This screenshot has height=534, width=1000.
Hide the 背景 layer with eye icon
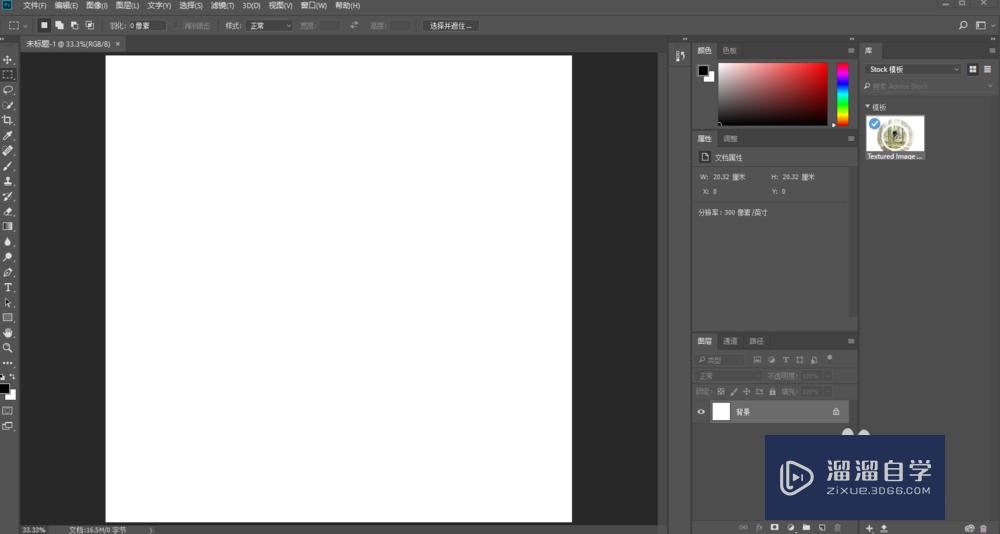click(x=701, y=412)
